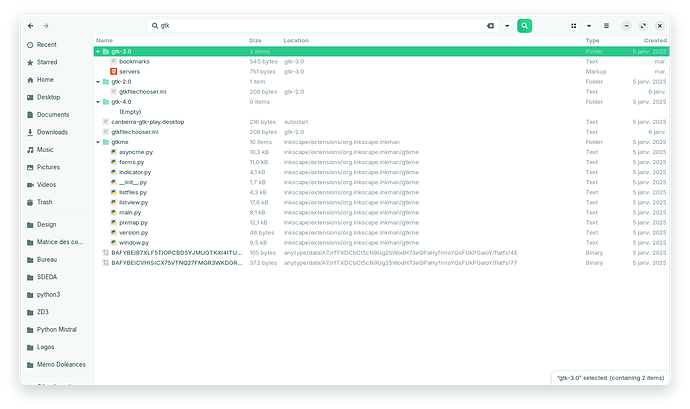Select the listview.py file row
Viewport: 690px width, 409px height.
coord(381,203)
